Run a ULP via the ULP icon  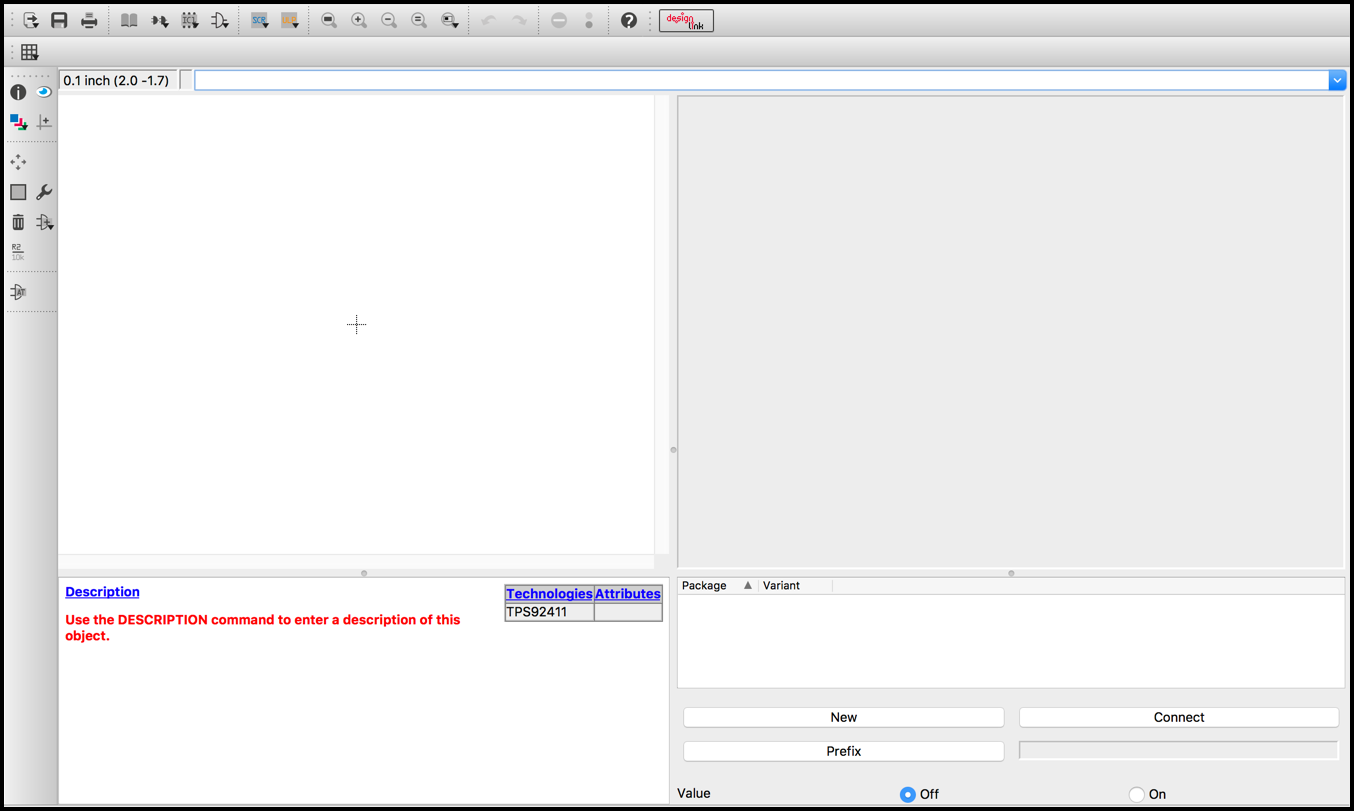(290, 20)
